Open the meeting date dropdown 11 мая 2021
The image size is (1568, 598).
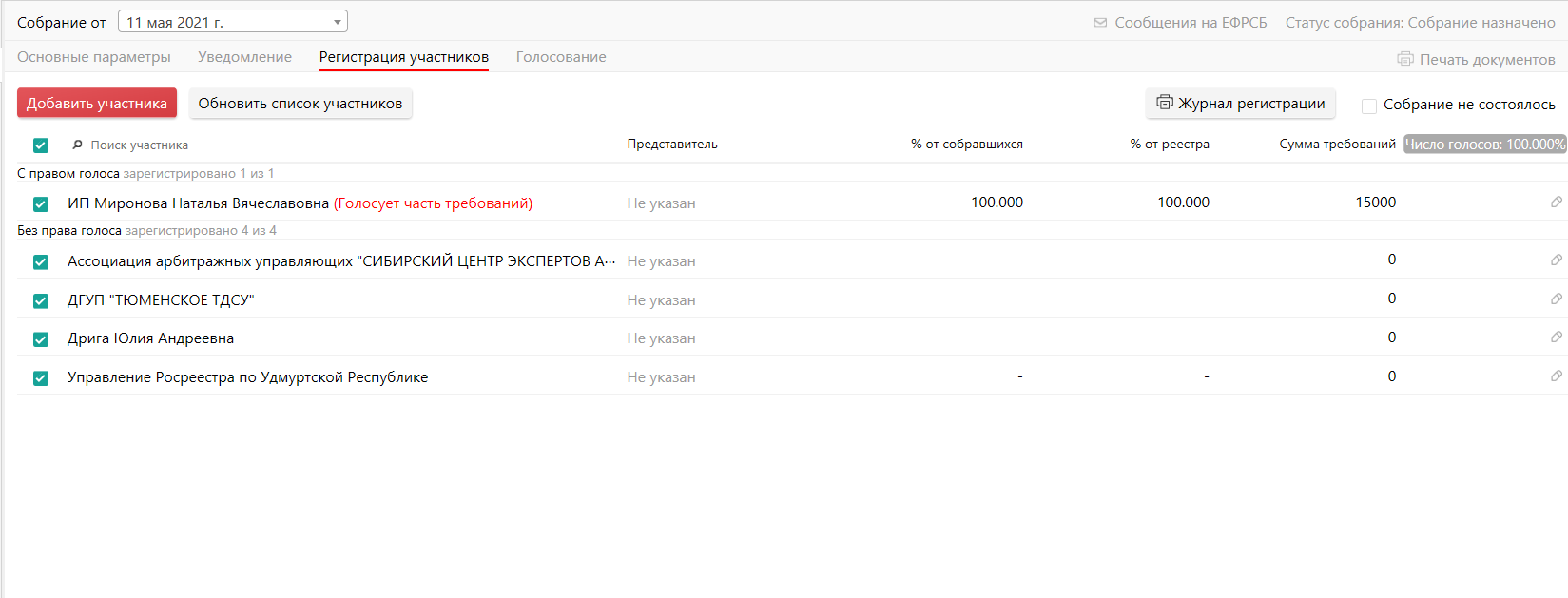tap(232, 22)
